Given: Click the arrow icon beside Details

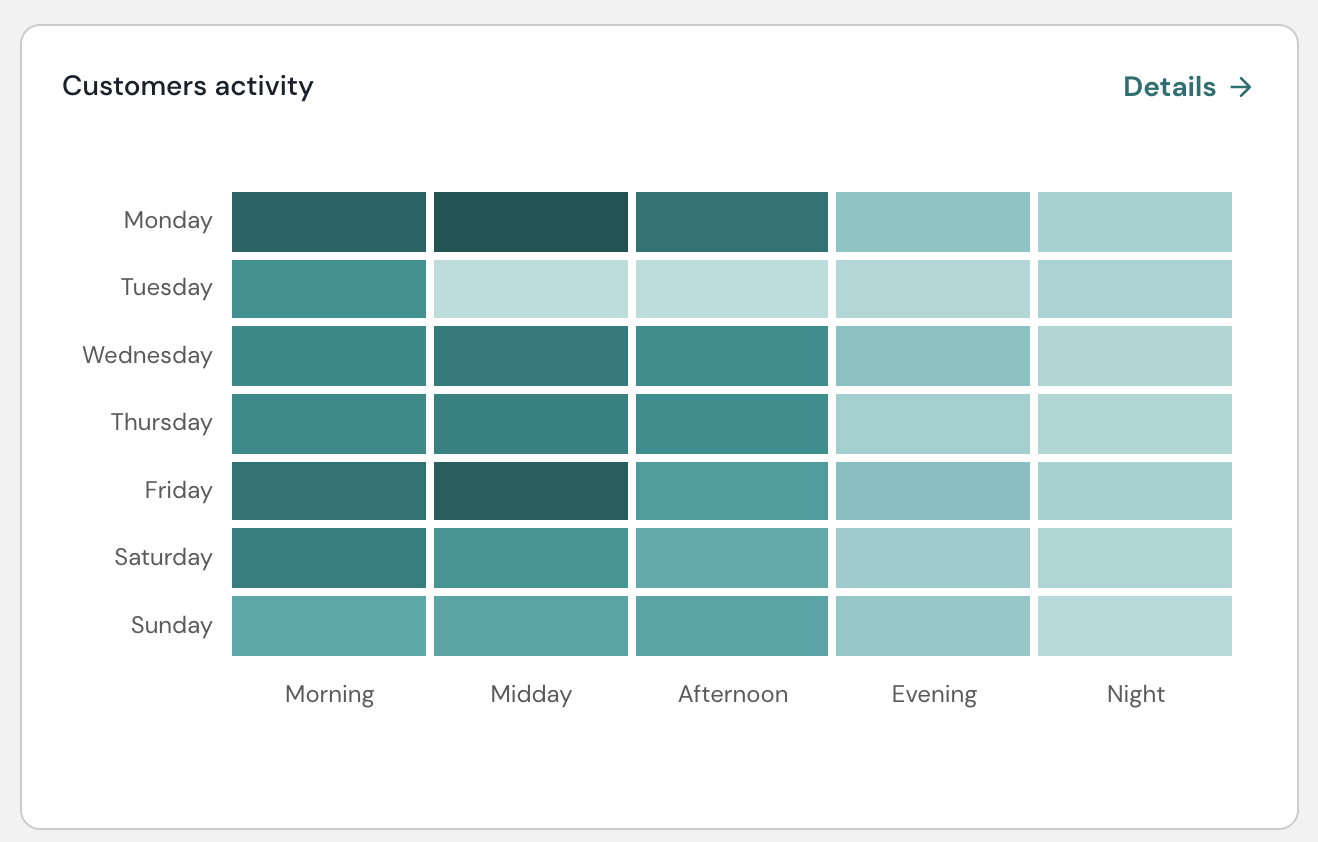Looking at the screenshot, I should pos(1241,87).
